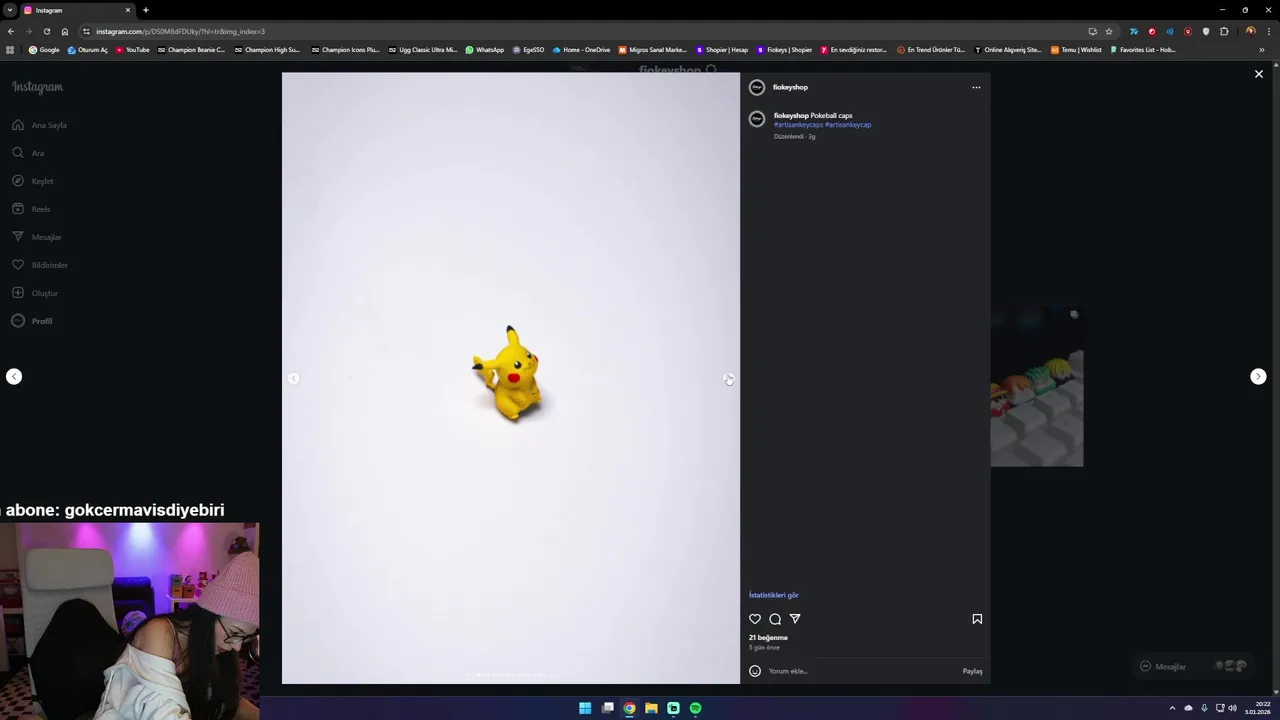Open Chrome home page button
1280x720 pixels.
coord(65,31)
